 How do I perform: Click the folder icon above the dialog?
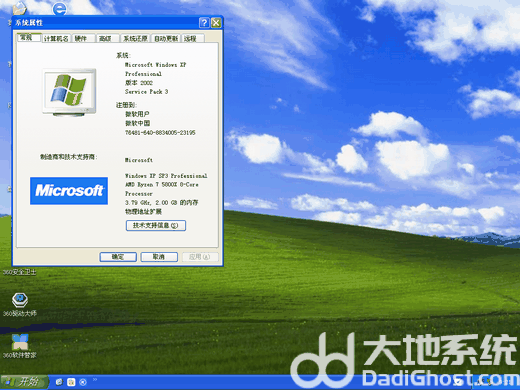coord(19,8)
